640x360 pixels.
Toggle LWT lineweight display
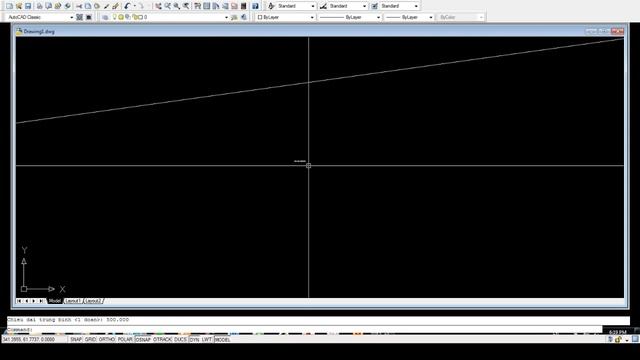(x=207, y=340)
